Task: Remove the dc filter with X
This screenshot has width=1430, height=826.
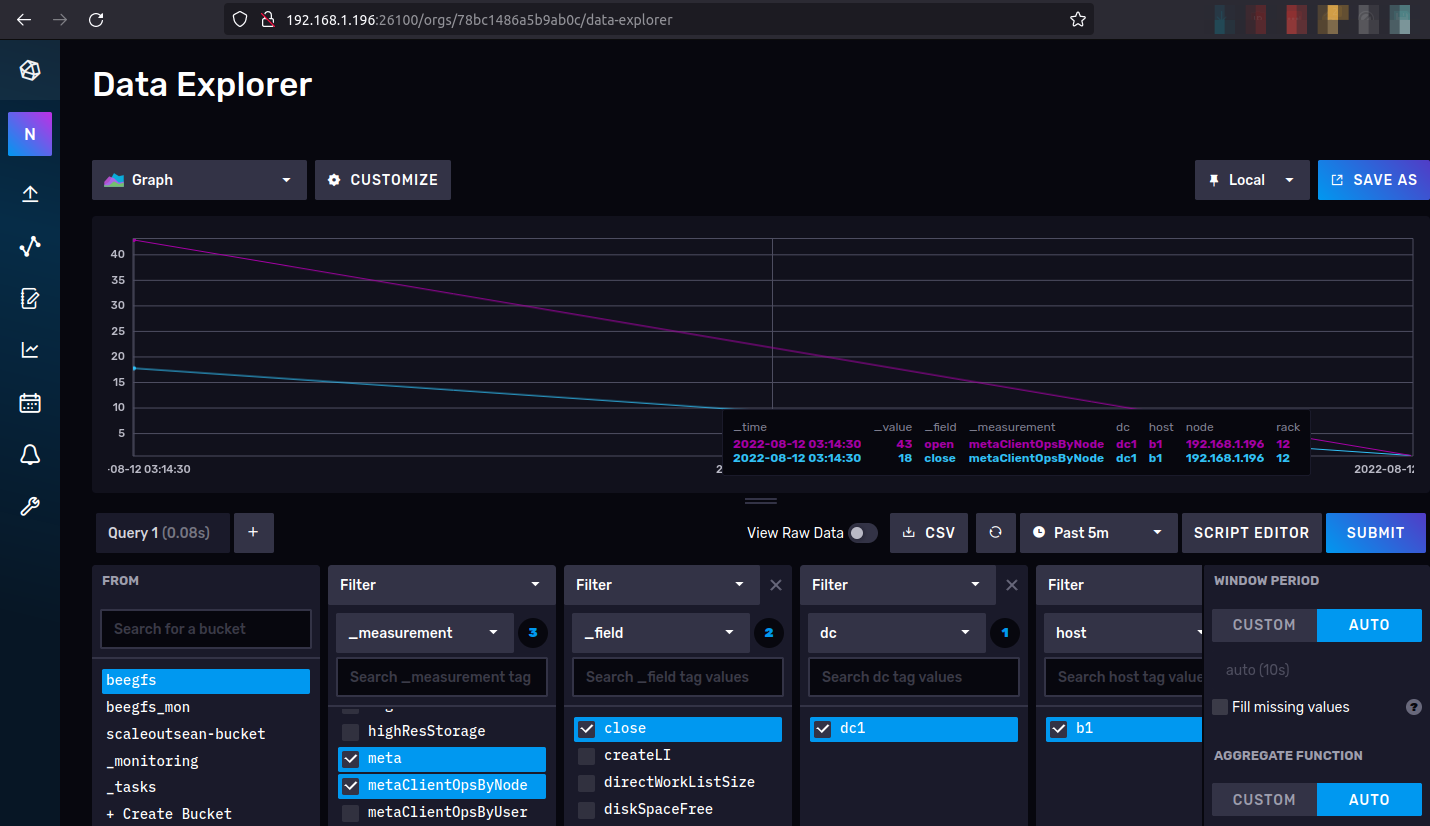Action: click(1011, 585)
